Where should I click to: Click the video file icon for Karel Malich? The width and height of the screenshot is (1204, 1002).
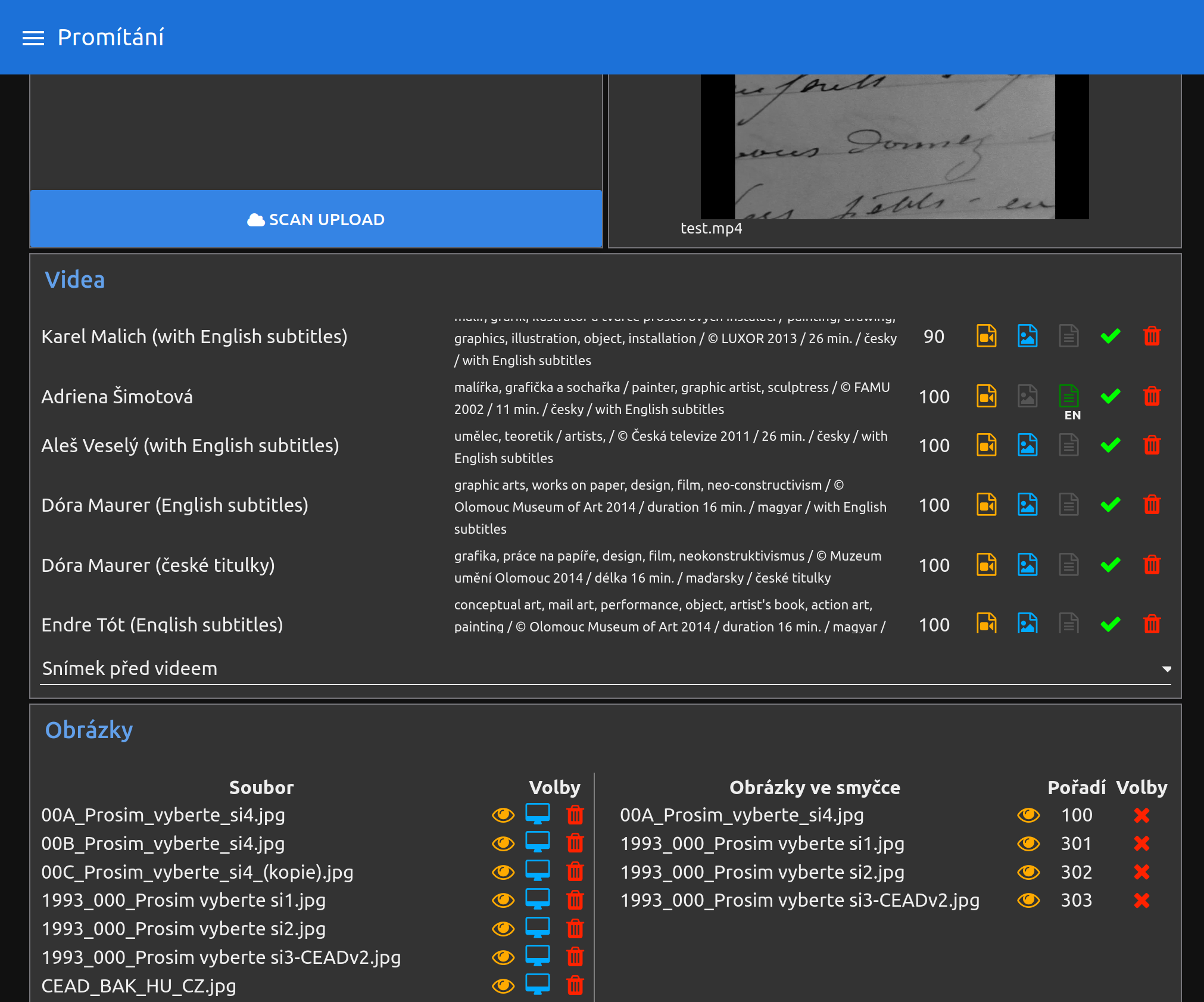tap(986, 337)
